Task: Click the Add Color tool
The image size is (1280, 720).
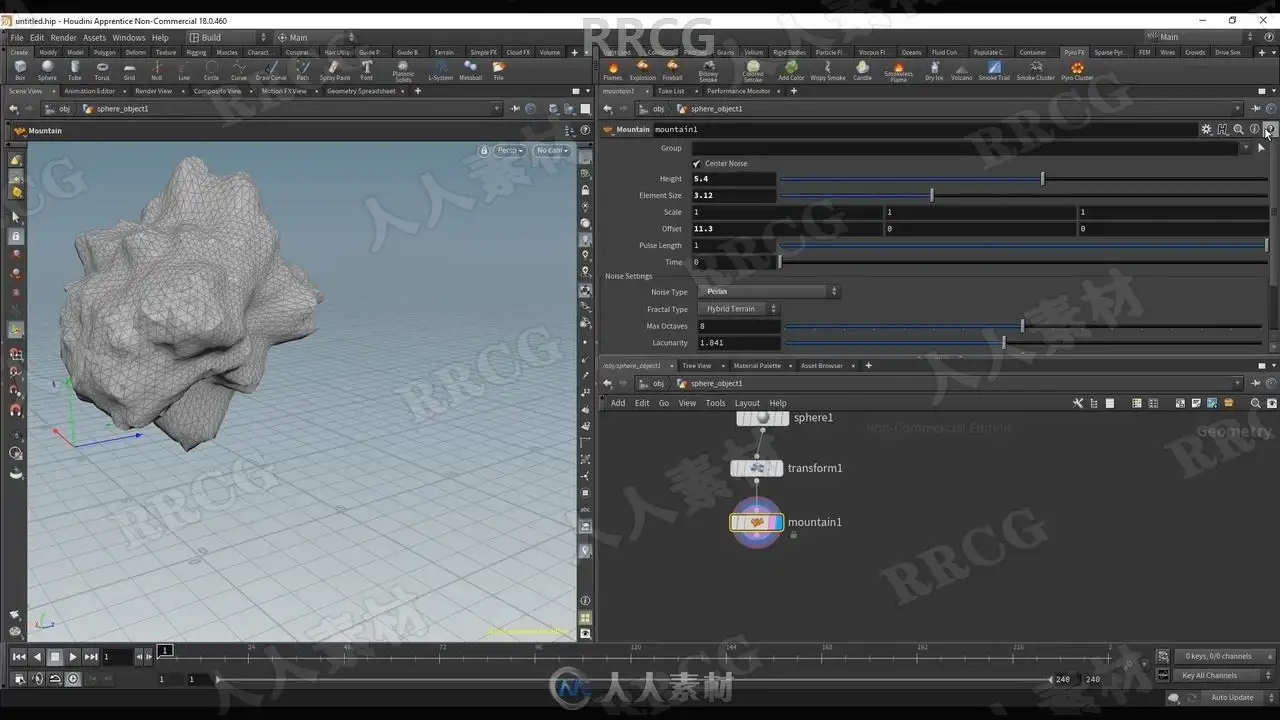Action: coord(791,70)
